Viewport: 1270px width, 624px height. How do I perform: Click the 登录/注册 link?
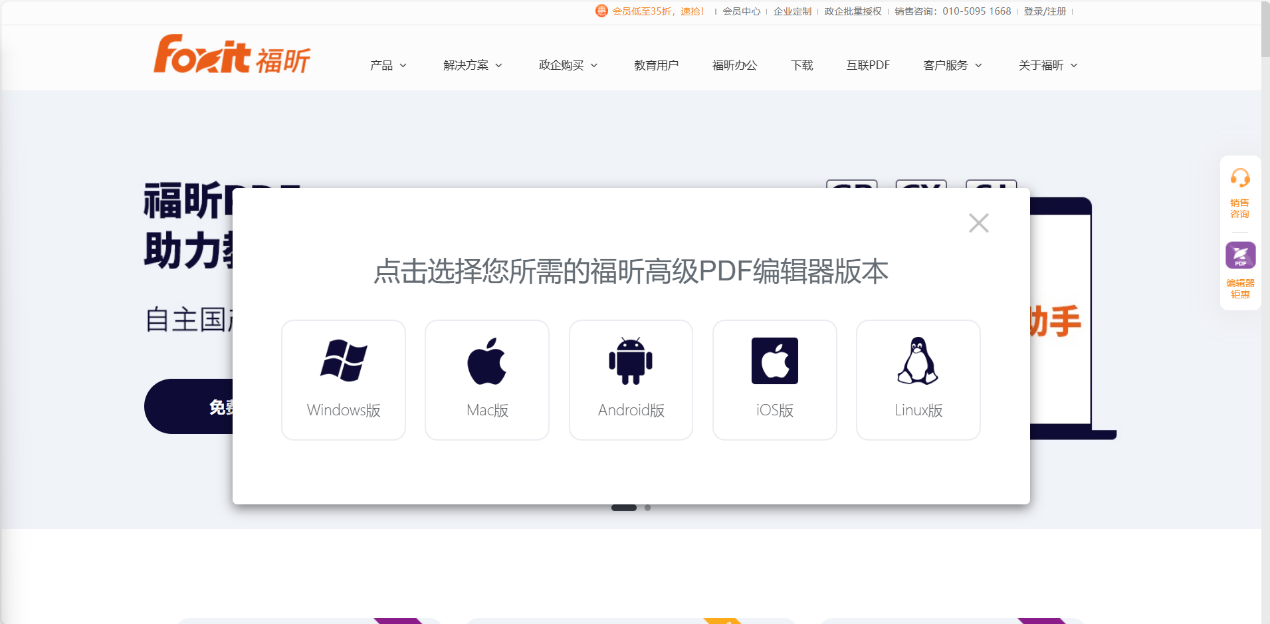pos(1045,11)
